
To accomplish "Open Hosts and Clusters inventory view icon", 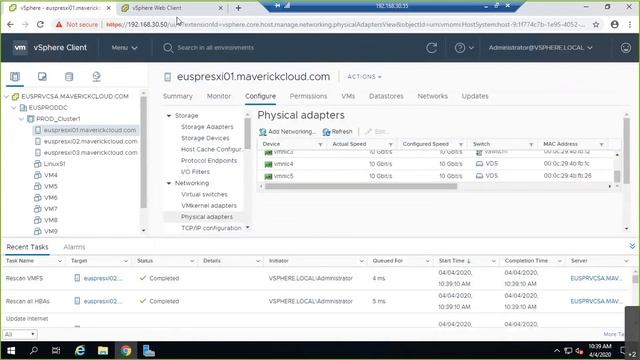I will tap(15, 76).
